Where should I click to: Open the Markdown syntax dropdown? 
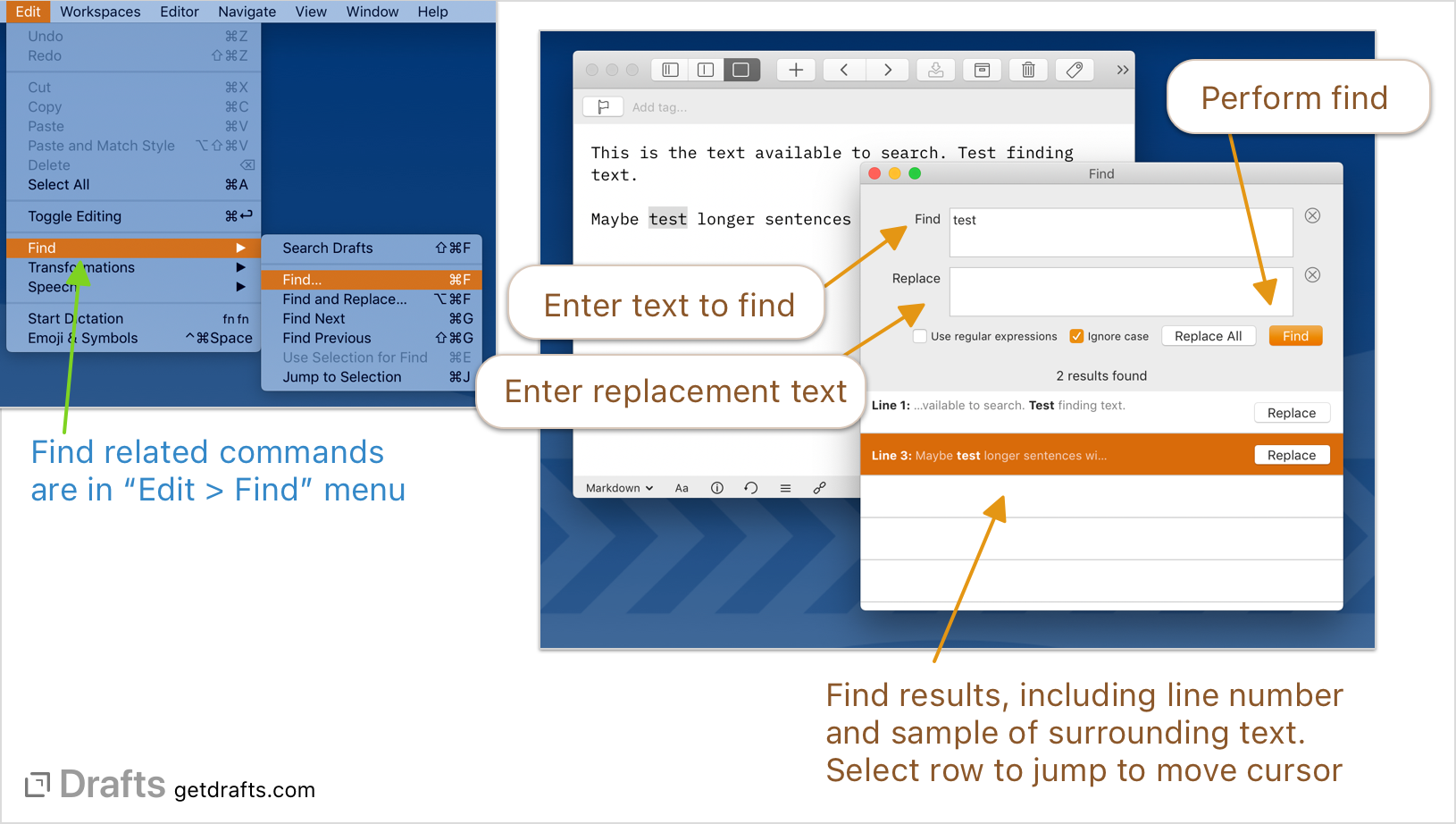tap(617, 487)
